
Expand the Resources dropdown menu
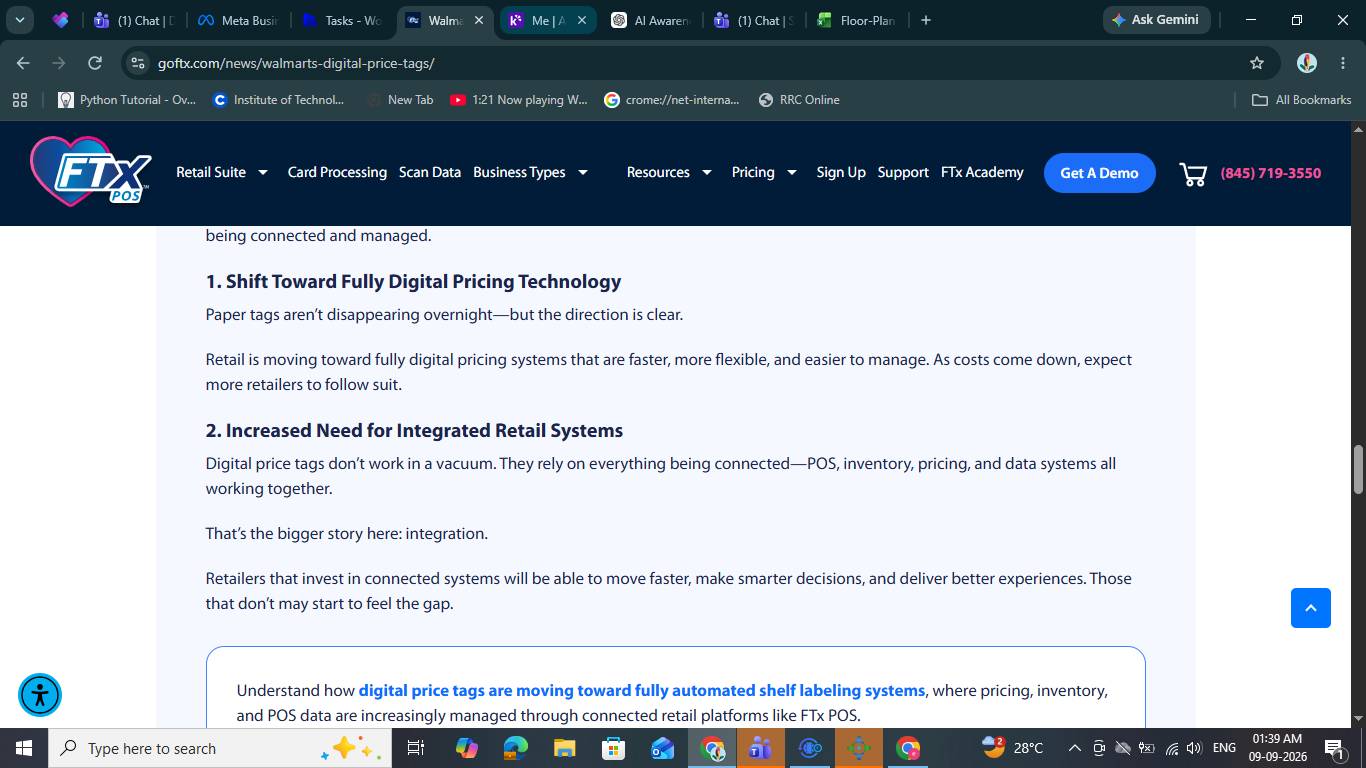[669, 172]
